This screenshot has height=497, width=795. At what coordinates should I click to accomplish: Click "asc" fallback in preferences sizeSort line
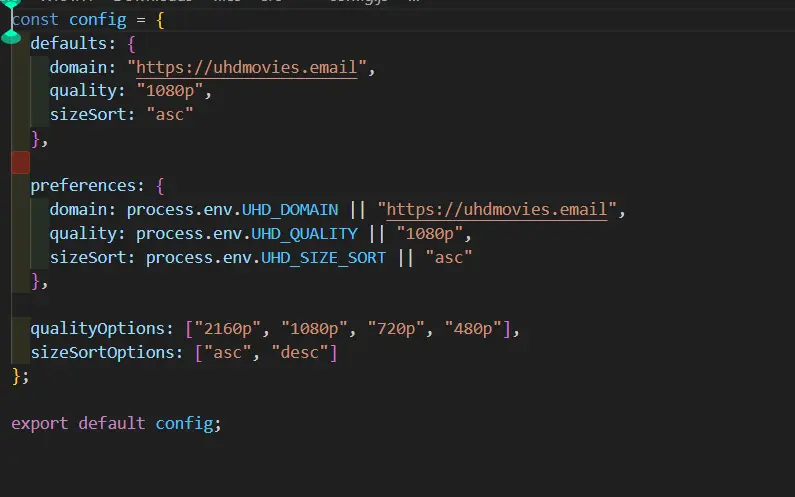[x=449, y=257]
